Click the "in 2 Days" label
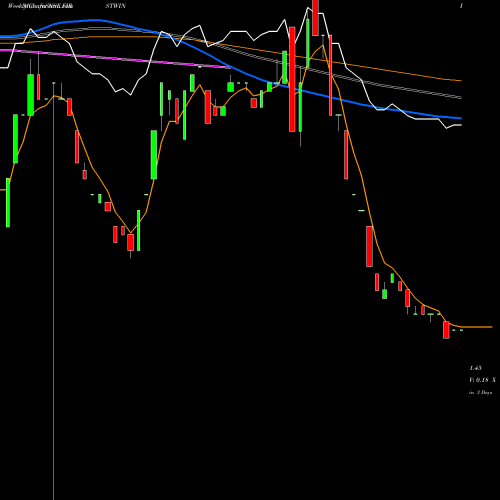This screenshot has height=500, width=500. point(480,393)
